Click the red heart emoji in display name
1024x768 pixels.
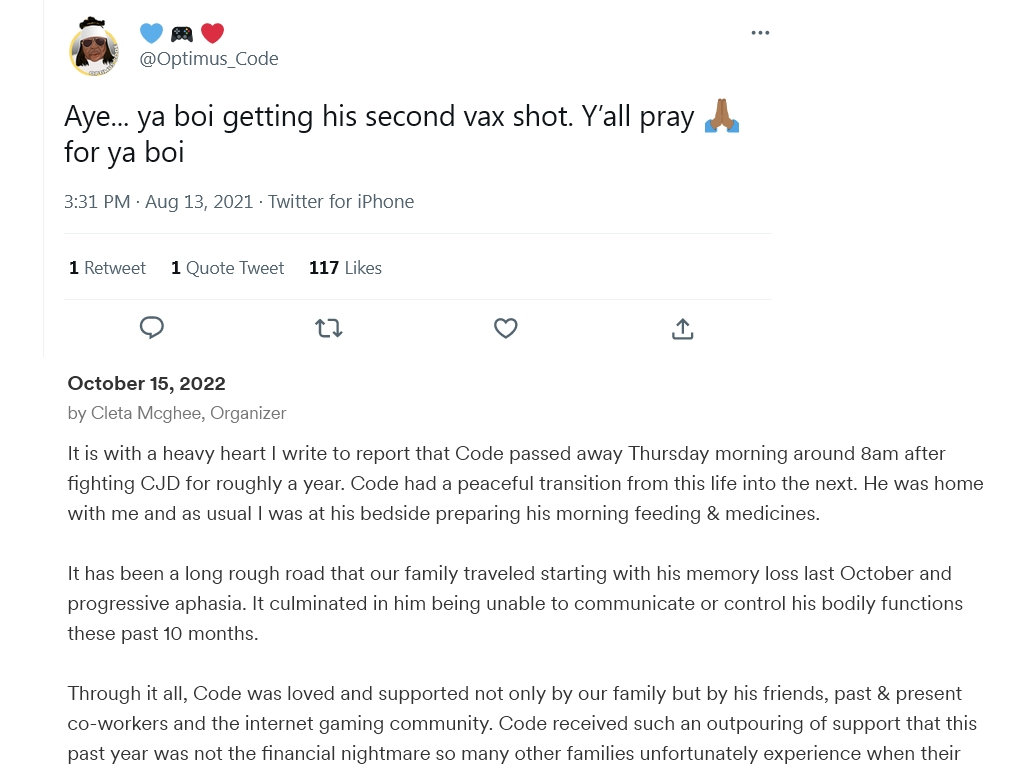point(212,33)
